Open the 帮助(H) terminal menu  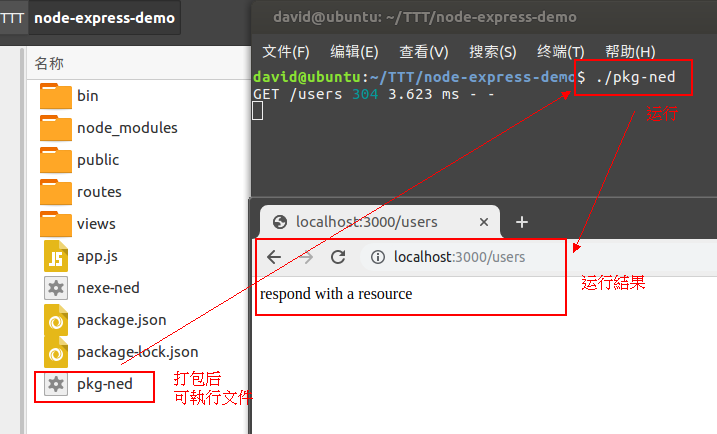[x=630, y=52]
